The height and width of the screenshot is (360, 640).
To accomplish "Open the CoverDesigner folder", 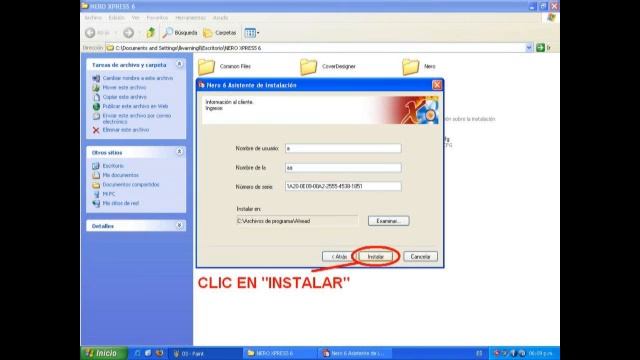I will coord(328,67).
